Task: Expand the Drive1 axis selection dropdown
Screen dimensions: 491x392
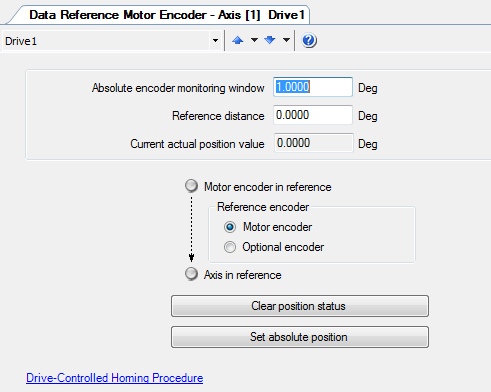Action: click(215, 41)
